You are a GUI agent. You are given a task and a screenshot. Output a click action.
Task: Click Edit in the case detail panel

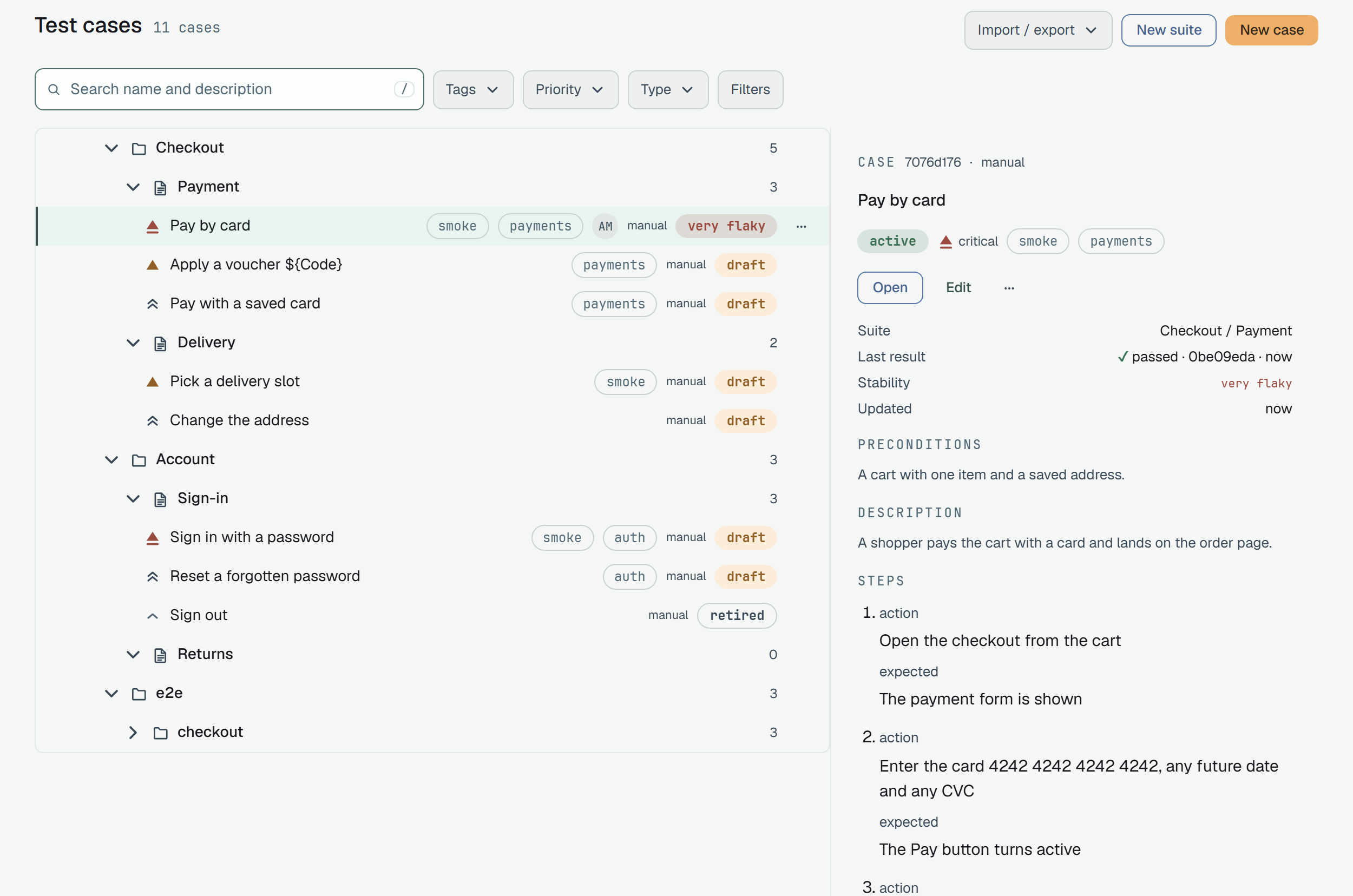click(x=958, y=288)
